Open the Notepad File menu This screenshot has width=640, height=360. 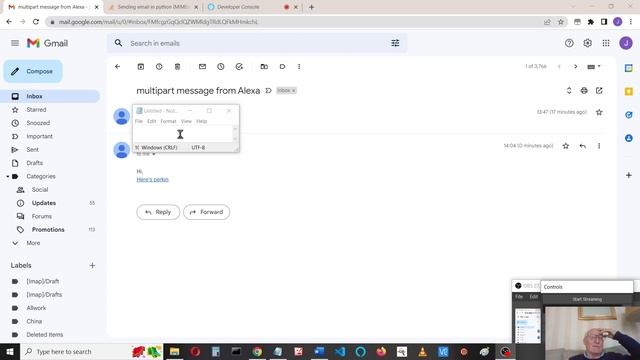139,121
